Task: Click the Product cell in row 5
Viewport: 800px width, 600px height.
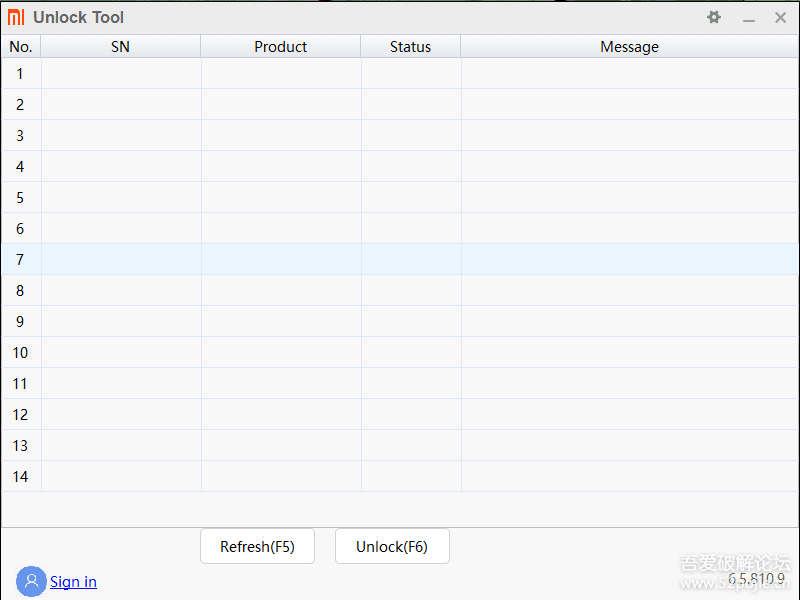Action: pos(280,198)
